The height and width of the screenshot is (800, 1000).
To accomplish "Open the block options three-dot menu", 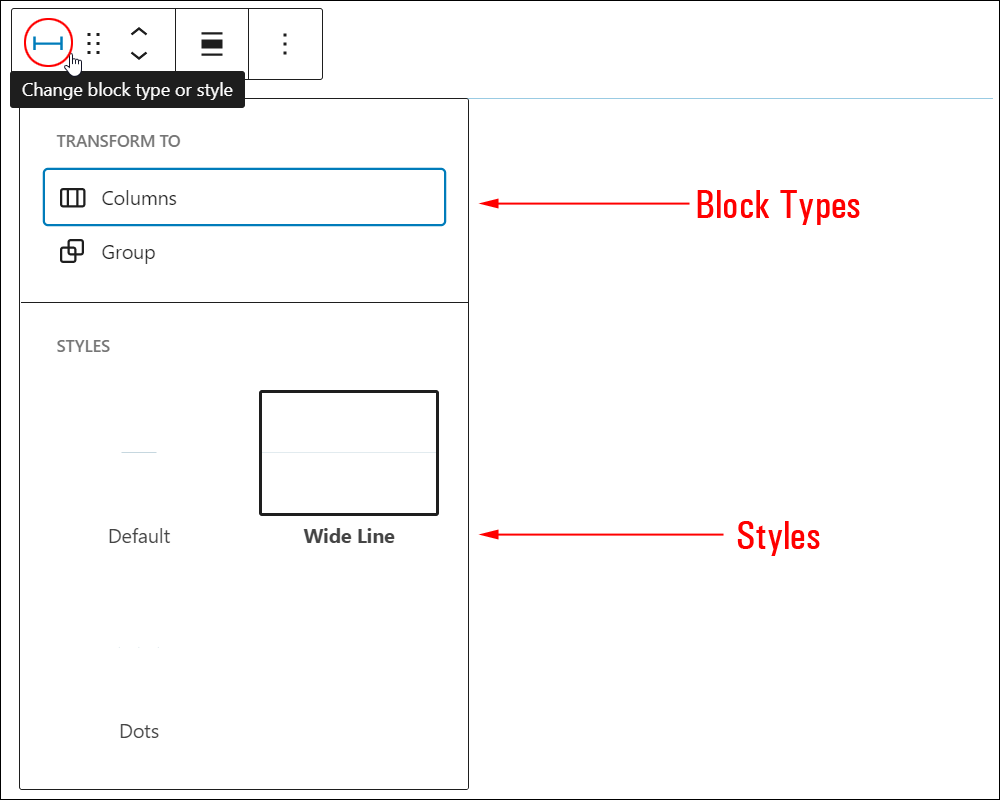I will [x=284, y=43].
